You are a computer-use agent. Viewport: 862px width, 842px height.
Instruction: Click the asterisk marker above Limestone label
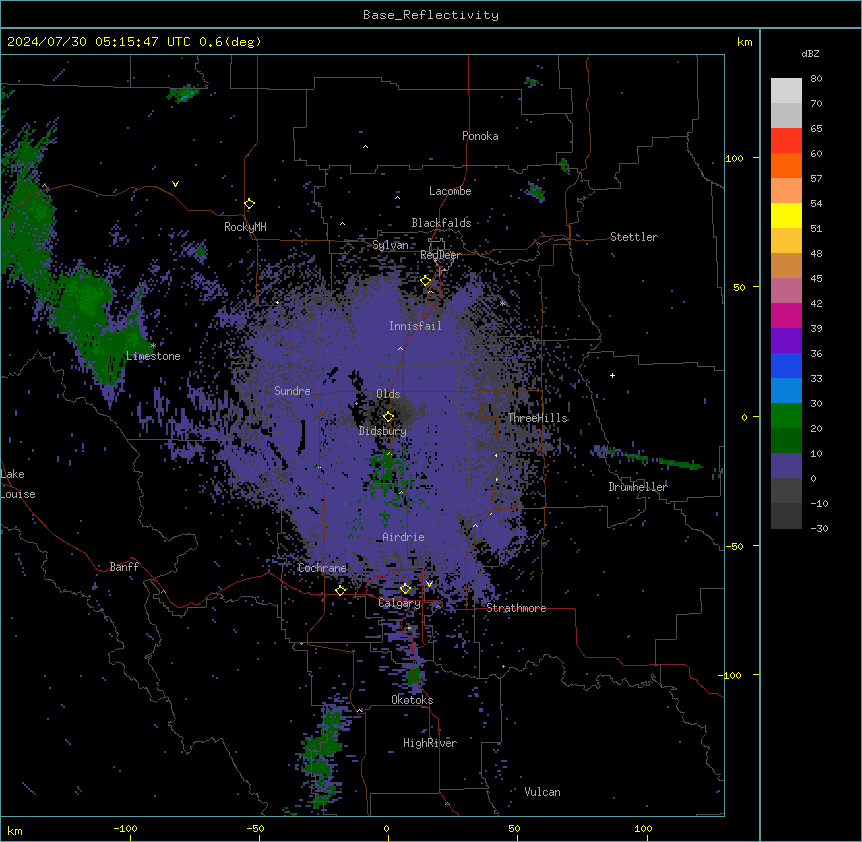point(153,346)
